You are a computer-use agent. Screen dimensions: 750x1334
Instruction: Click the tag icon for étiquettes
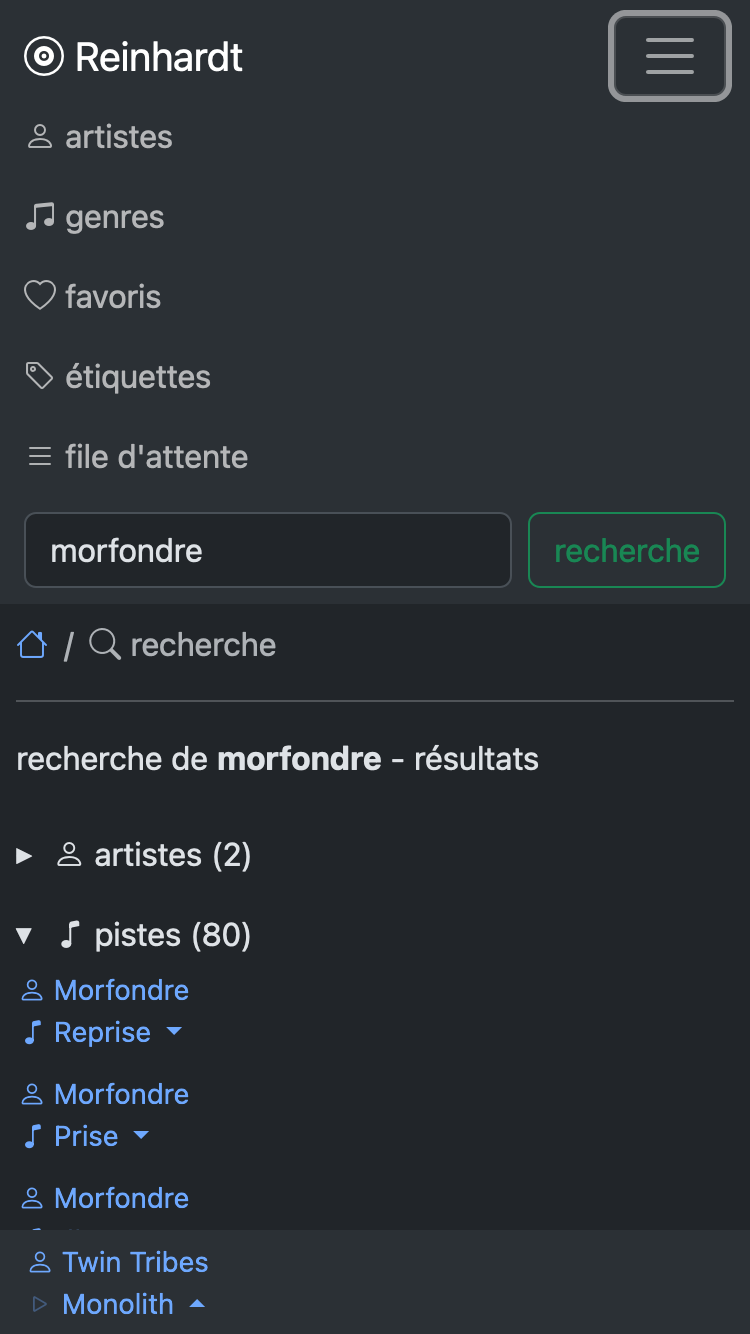(39, 377)
